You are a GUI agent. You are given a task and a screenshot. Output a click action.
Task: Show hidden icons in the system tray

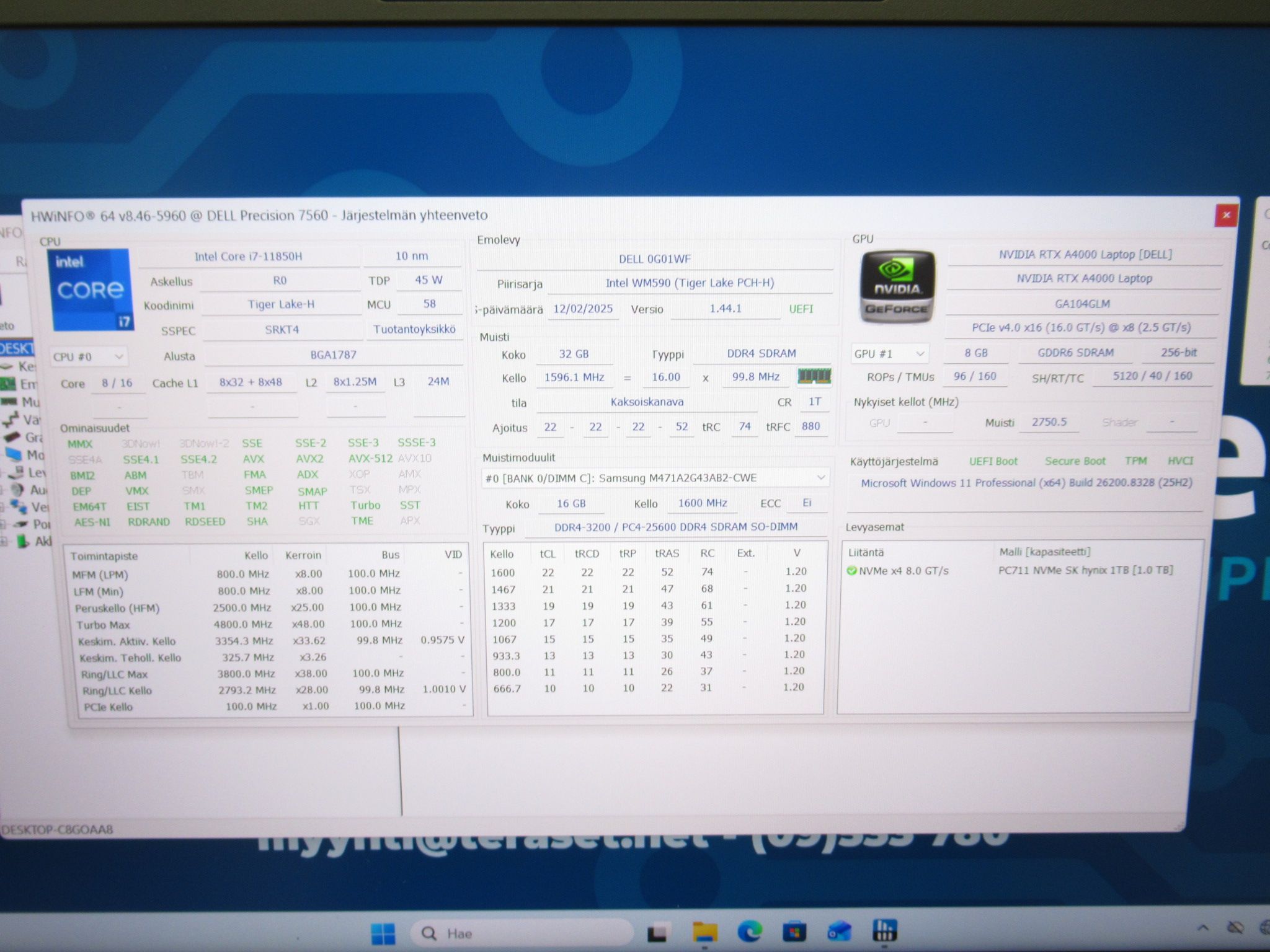click(1203, 928)
